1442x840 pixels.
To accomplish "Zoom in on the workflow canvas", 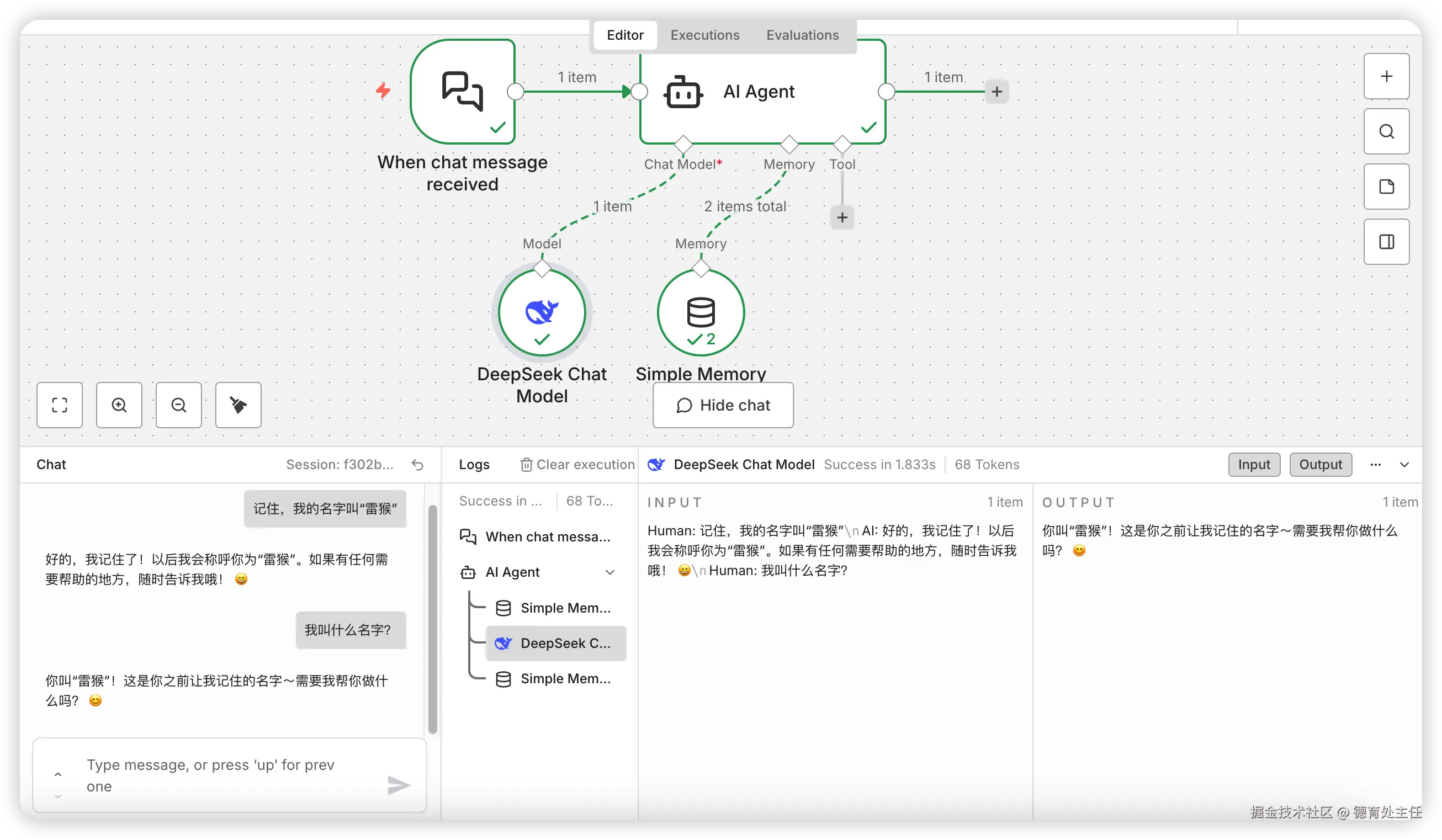I will coord(119,405).
